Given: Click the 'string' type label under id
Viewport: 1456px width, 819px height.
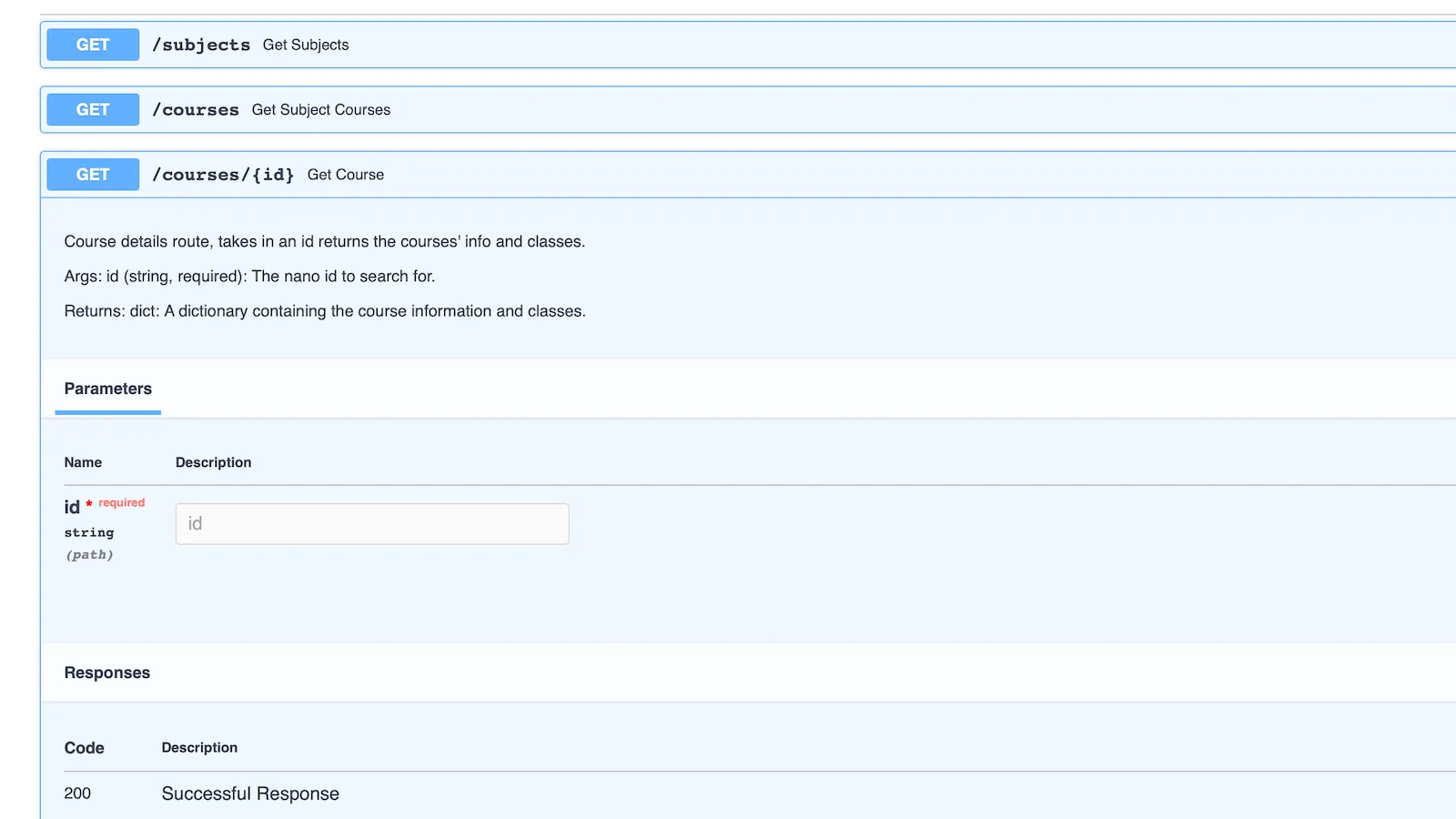Looking at the screenshot, I should tap(89, 532).
